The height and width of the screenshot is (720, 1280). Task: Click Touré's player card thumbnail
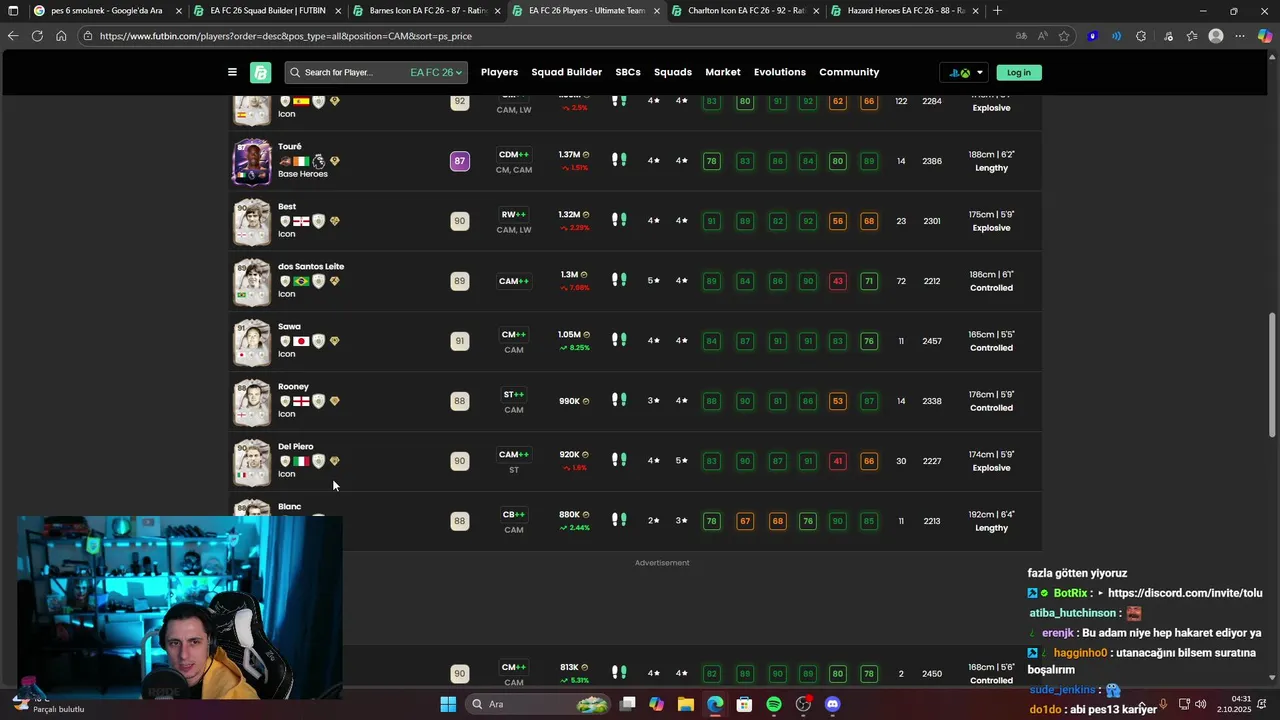[252, 161]
